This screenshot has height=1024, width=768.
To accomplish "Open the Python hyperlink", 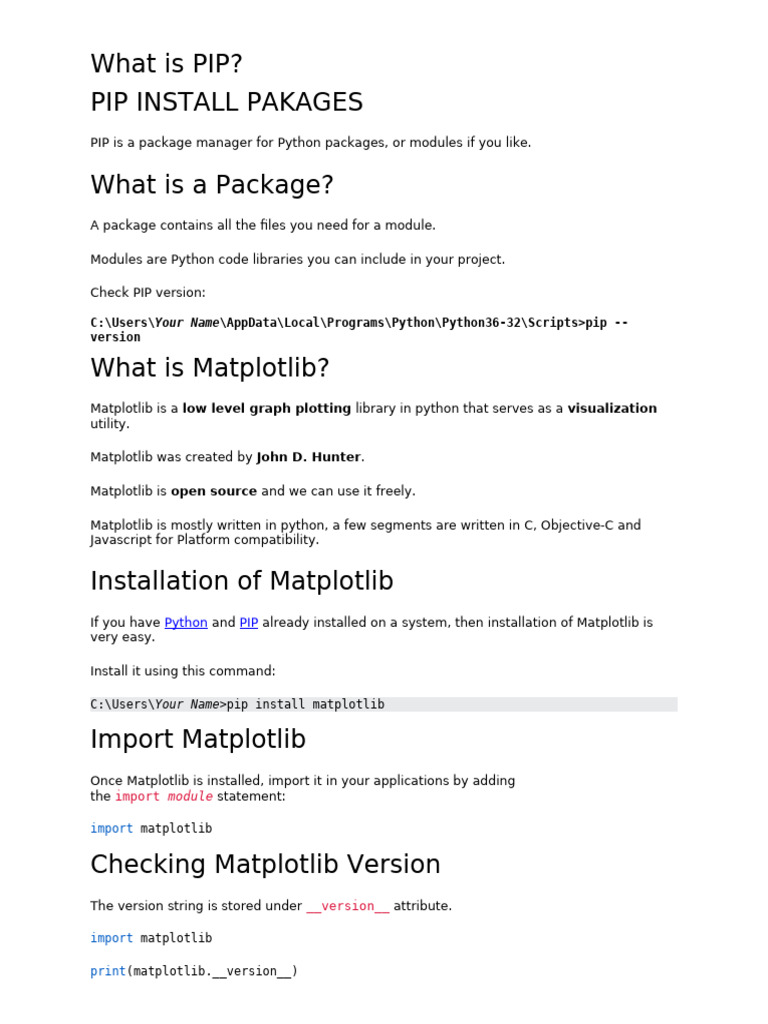I will pyautogui.click(x=185, y=622).
